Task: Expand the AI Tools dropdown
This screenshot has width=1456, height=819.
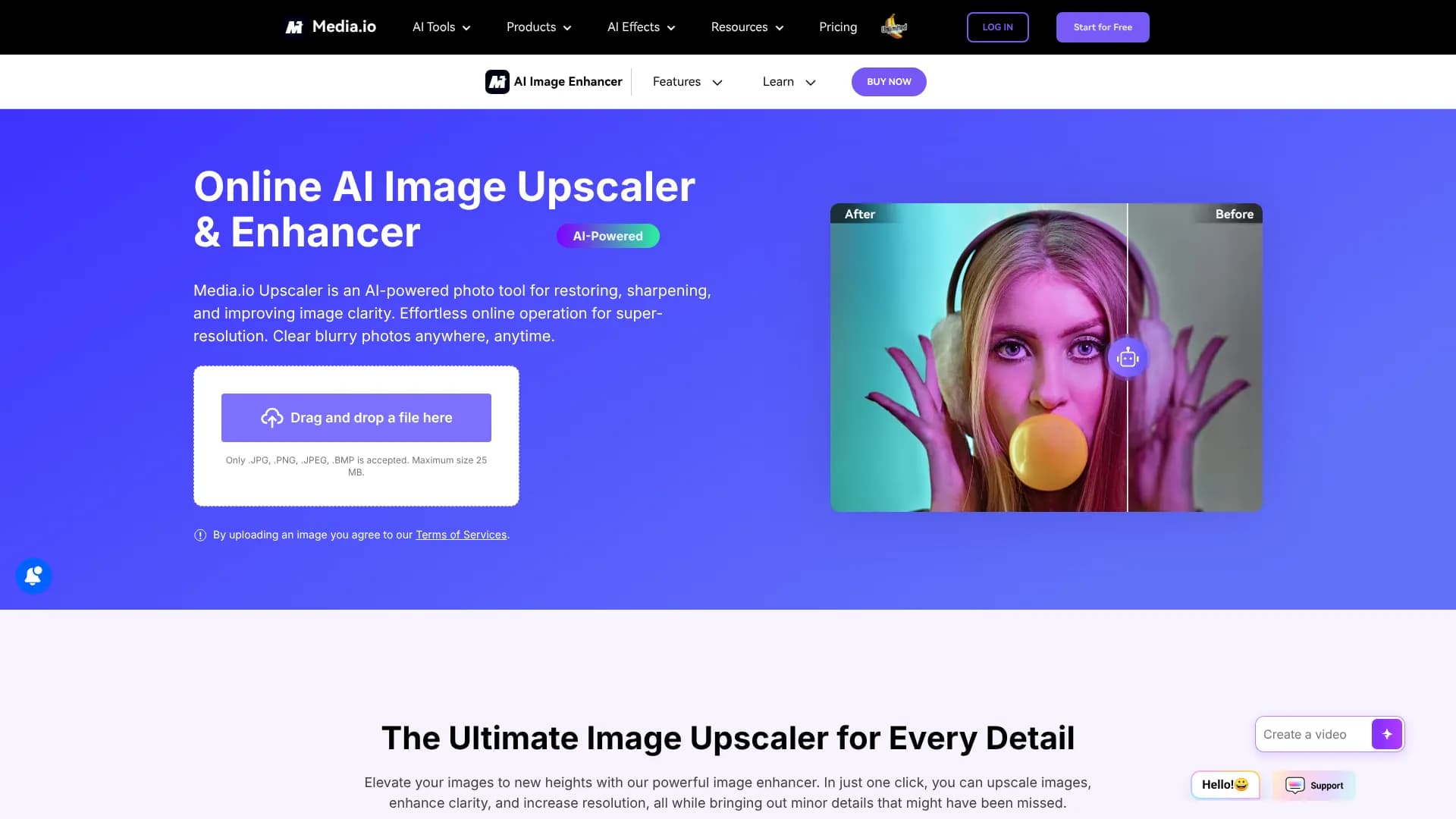Action: coord(440,27)
